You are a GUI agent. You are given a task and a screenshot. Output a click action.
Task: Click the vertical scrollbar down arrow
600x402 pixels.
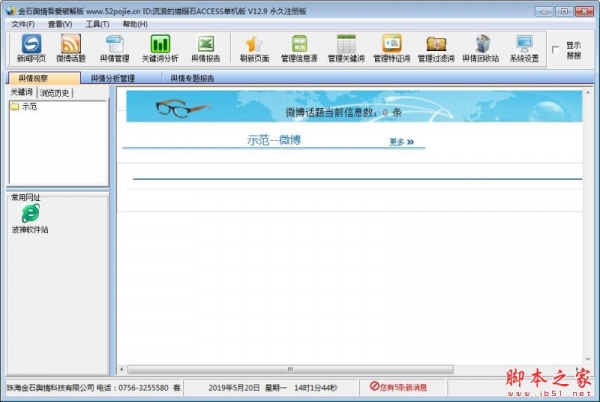(x=588, y=360)
